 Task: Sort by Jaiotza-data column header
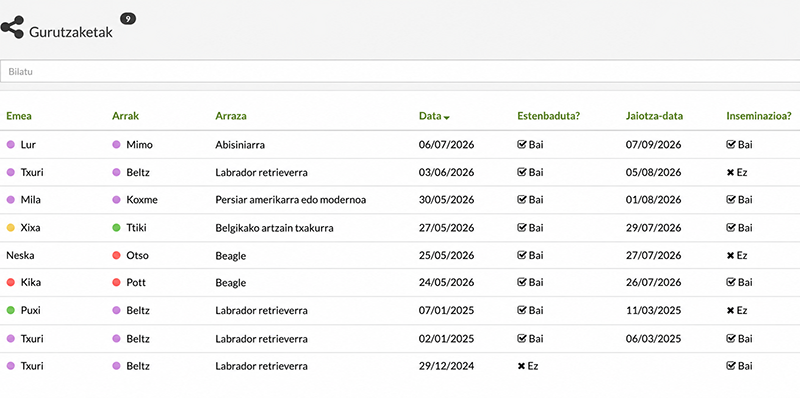pos(655,116)
